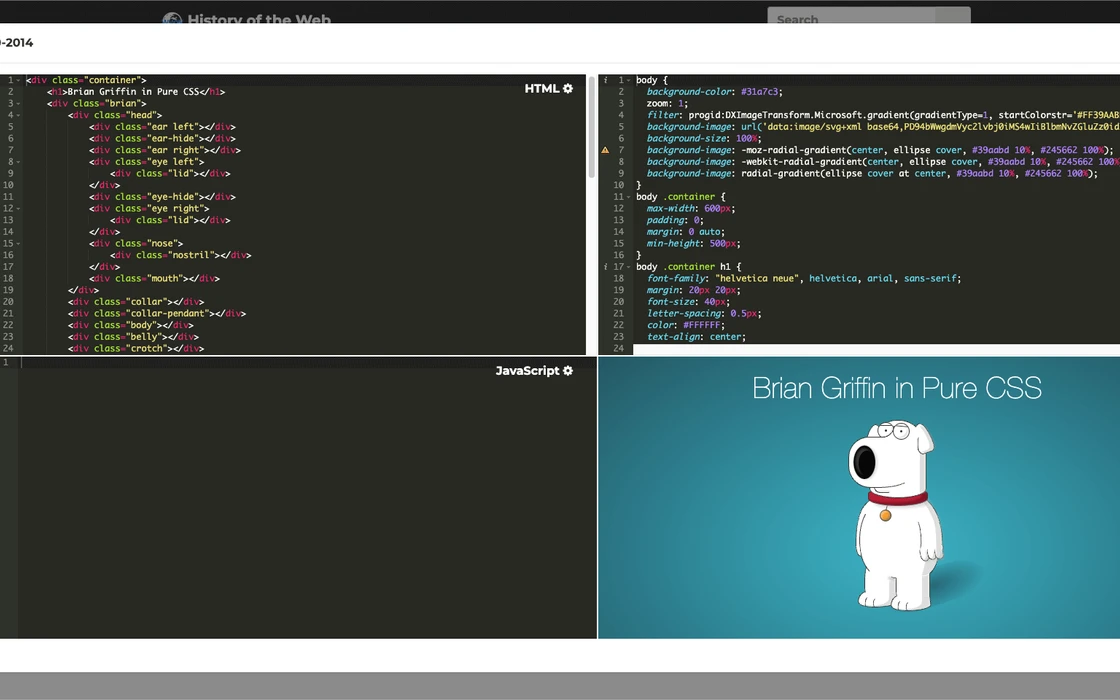Fold the eye right div on HTML line 12
The height and width of the screenshot is (700, 1120).
(x=19, y=209)
